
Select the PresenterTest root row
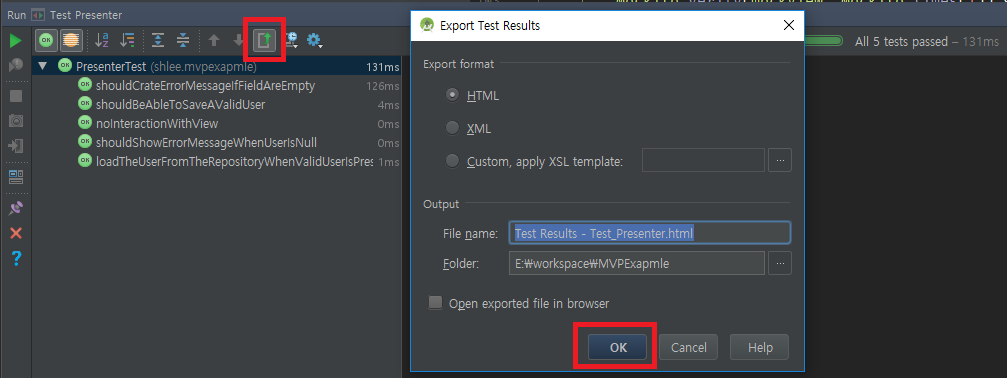tap(217, 66)
